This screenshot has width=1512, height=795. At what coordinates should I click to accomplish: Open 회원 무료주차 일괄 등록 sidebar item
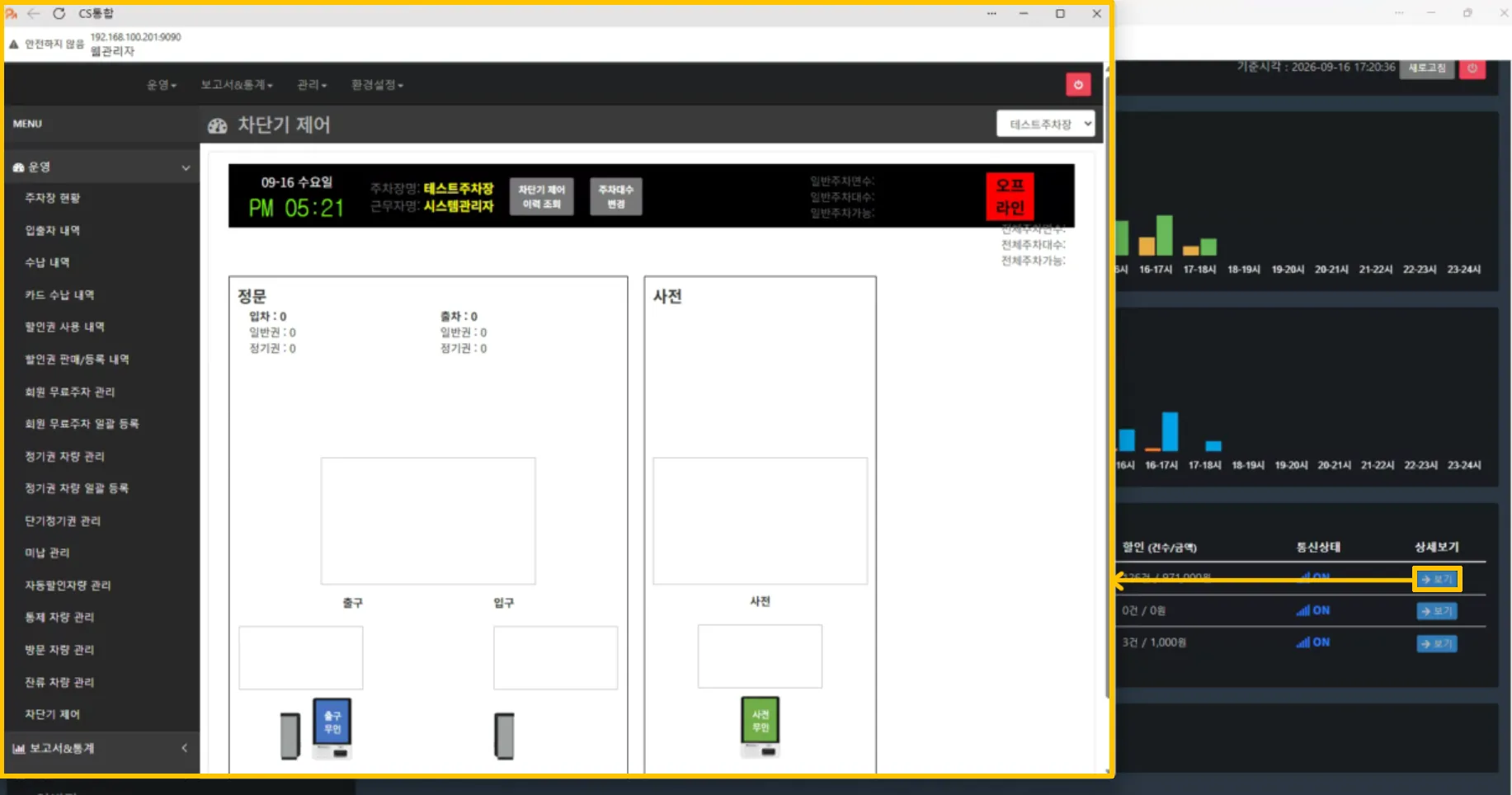tap(82, 424)
